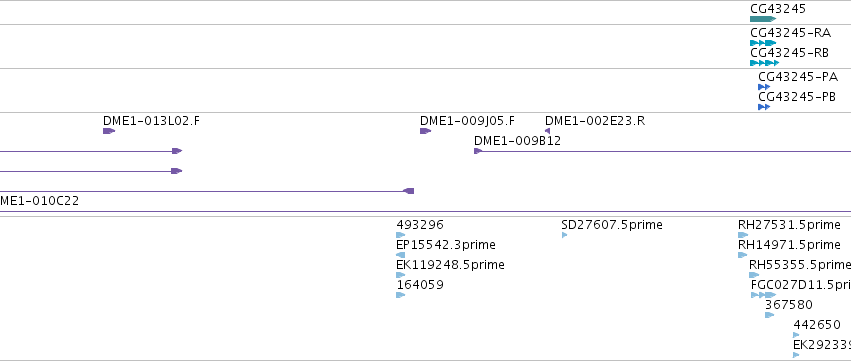Viewport: 851px width, 361px height.
Task: Click the RH27531.5prime label
Action: pos(789,225)
